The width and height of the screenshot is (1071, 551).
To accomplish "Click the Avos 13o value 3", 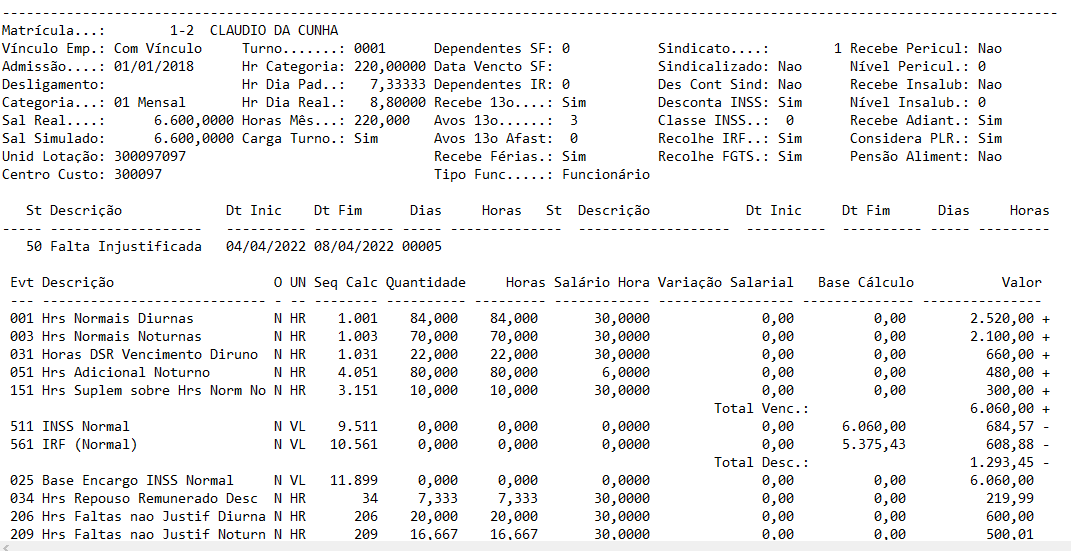I will (x=574, y=121).
